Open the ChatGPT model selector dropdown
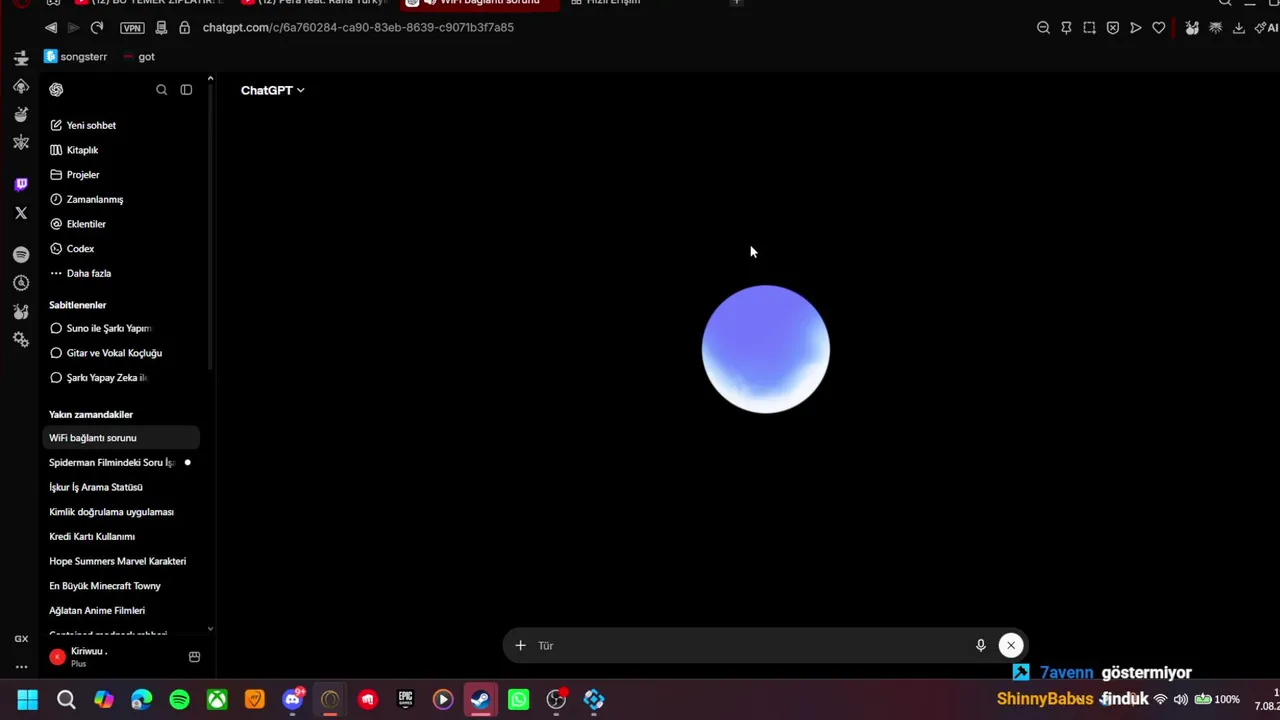This screenshot has height=720, width=1280. click(x=272, y=90)
